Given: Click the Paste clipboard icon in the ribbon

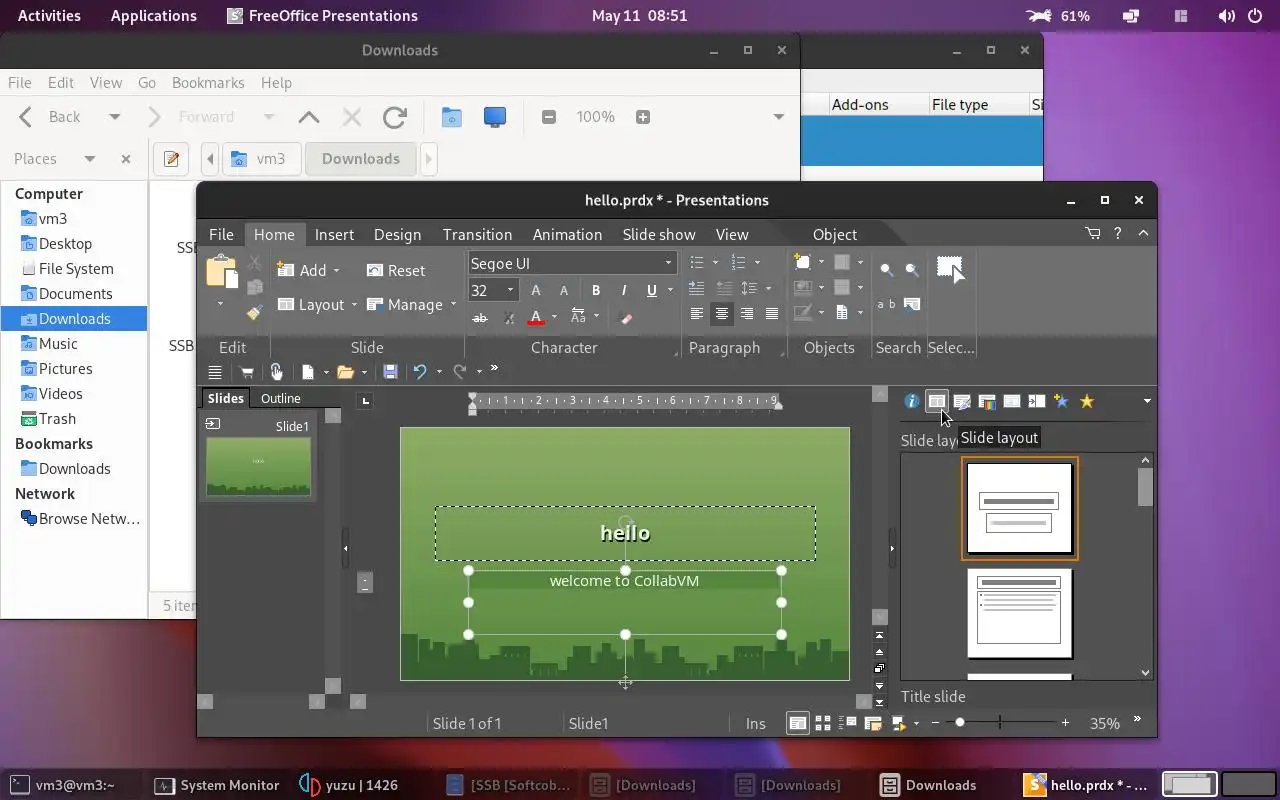Looking at the screenshot, I should click(x=221, y=273).
